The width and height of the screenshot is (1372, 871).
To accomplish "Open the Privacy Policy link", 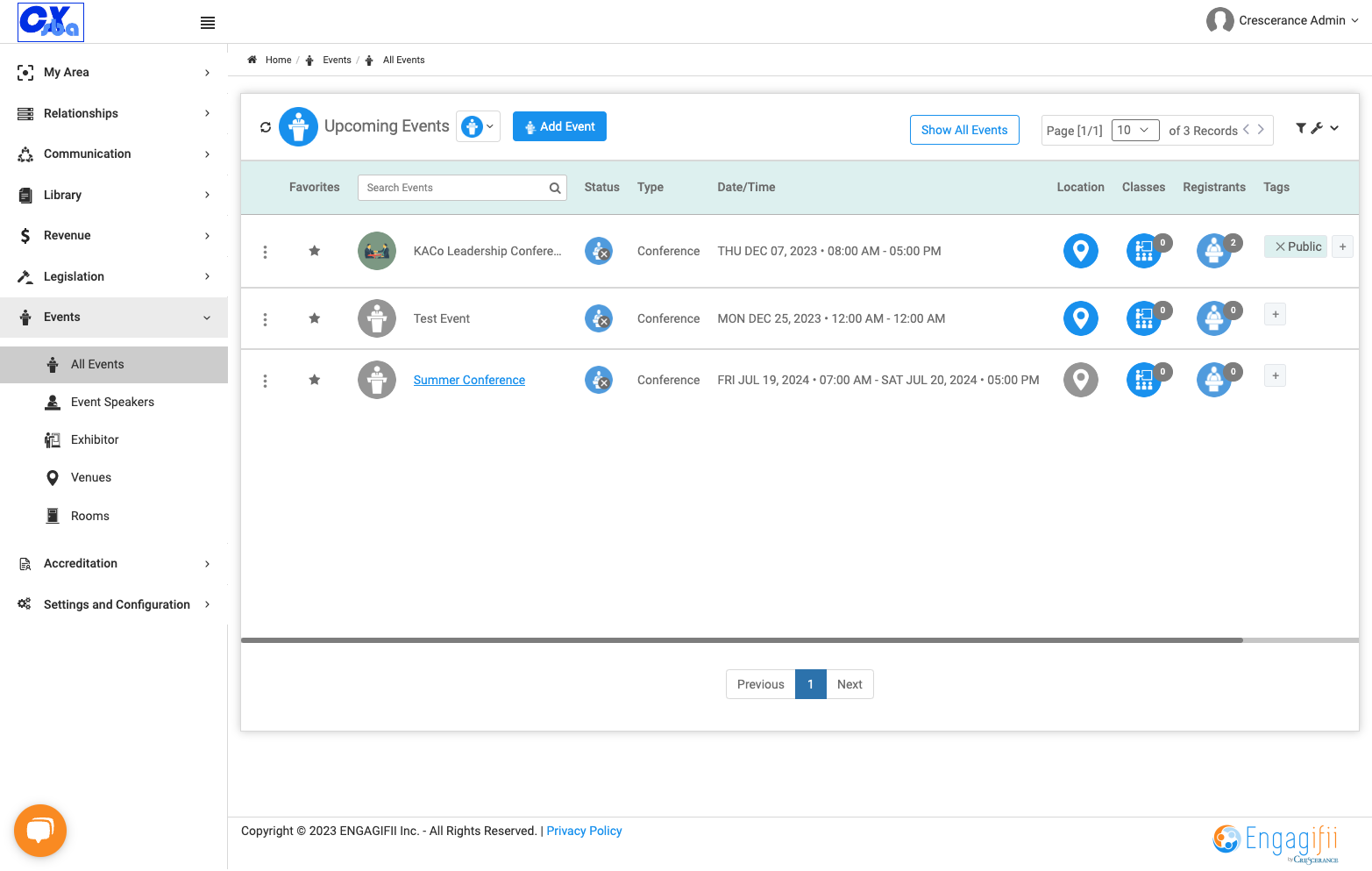I will coord(584,831).
